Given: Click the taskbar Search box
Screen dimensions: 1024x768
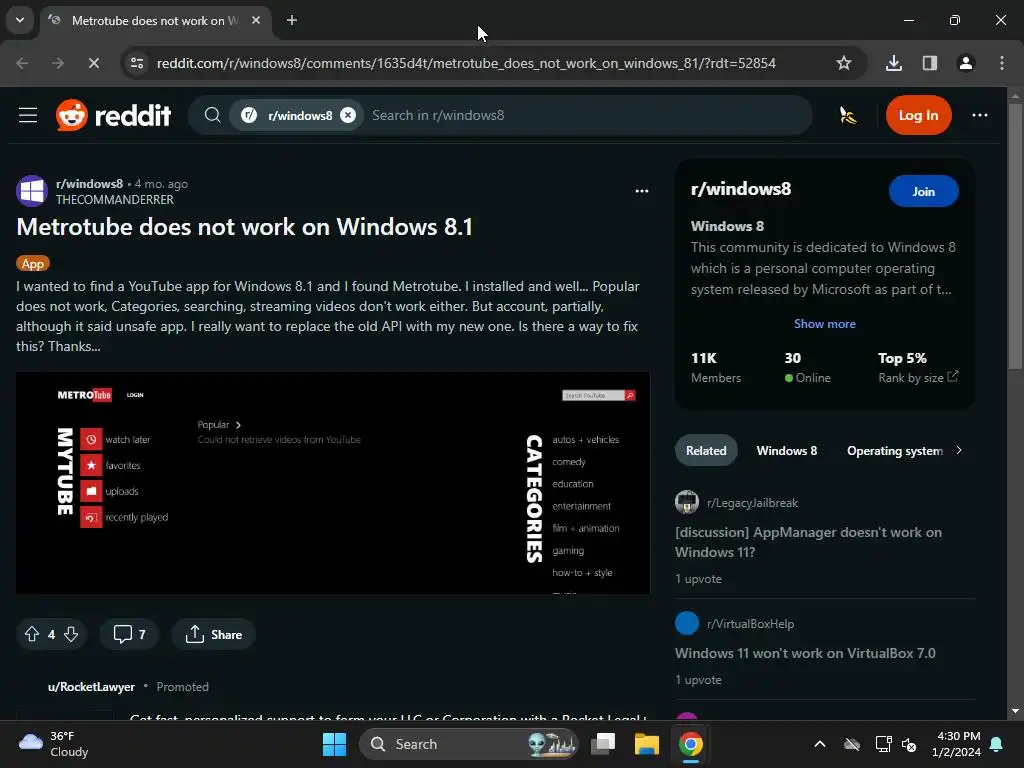Looking at the screenshot, I should pyautogui.click(x=468, y=744).
